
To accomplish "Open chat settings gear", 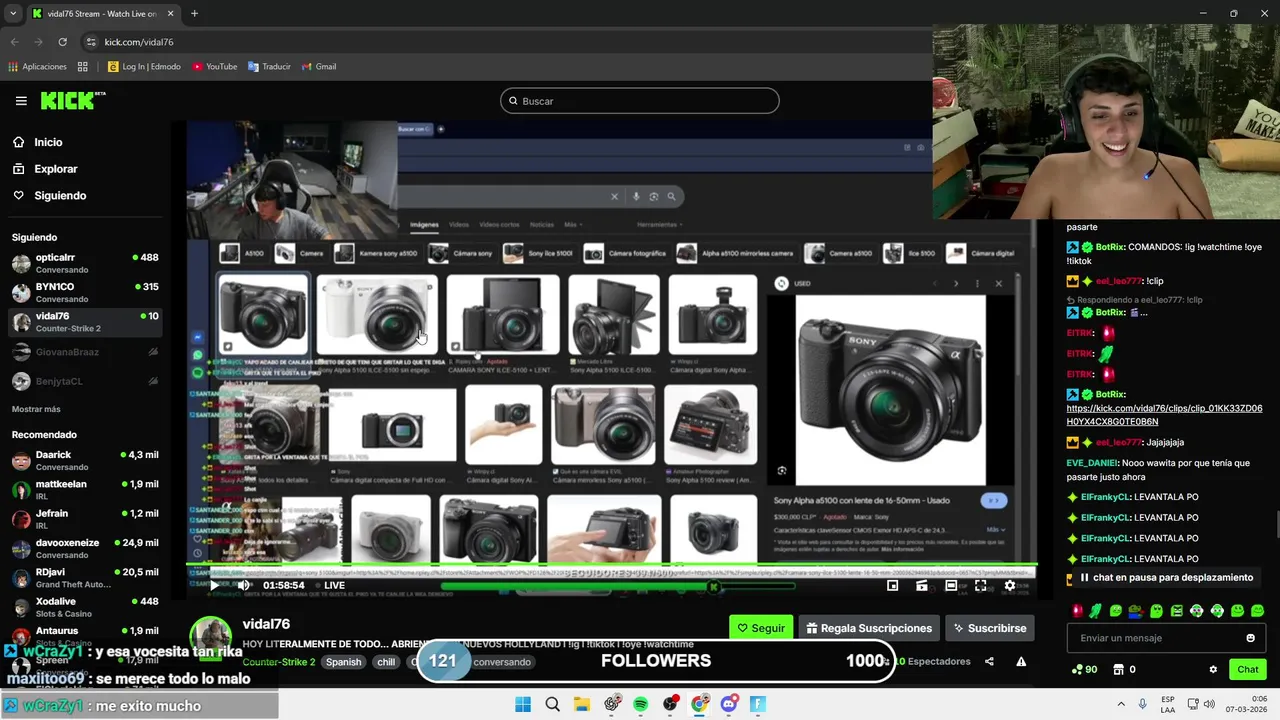I will pyautogui.click(x=1213, y=669).
